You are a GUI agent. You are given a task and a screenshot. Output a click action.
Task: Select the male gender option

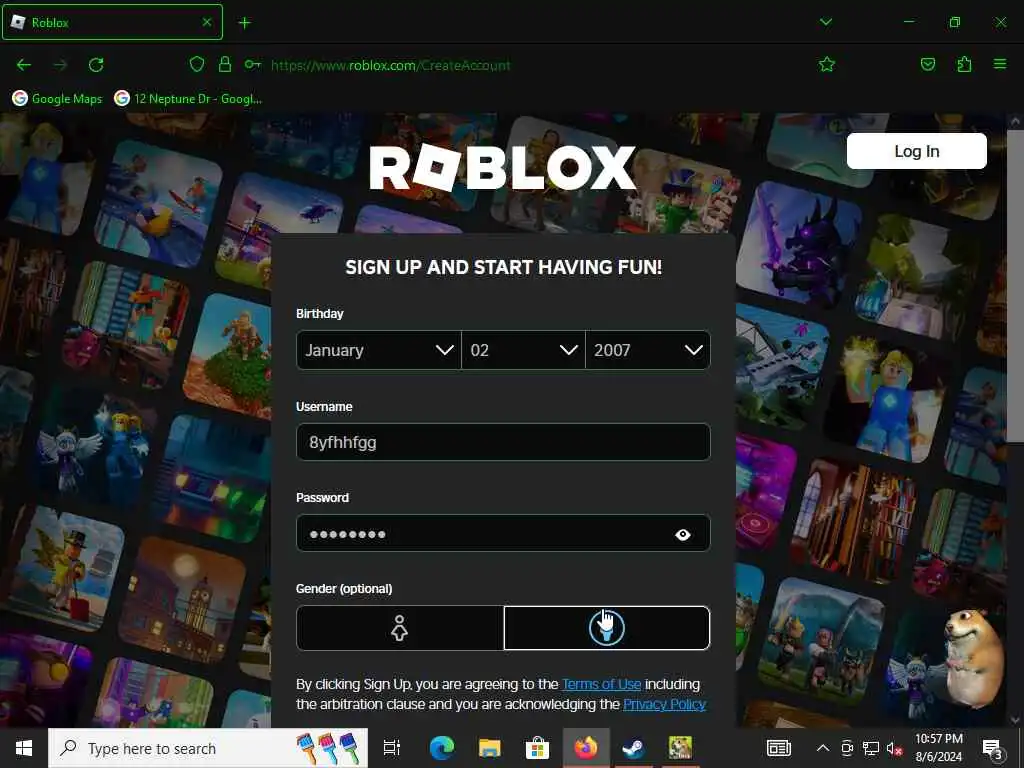coord(607,628)
